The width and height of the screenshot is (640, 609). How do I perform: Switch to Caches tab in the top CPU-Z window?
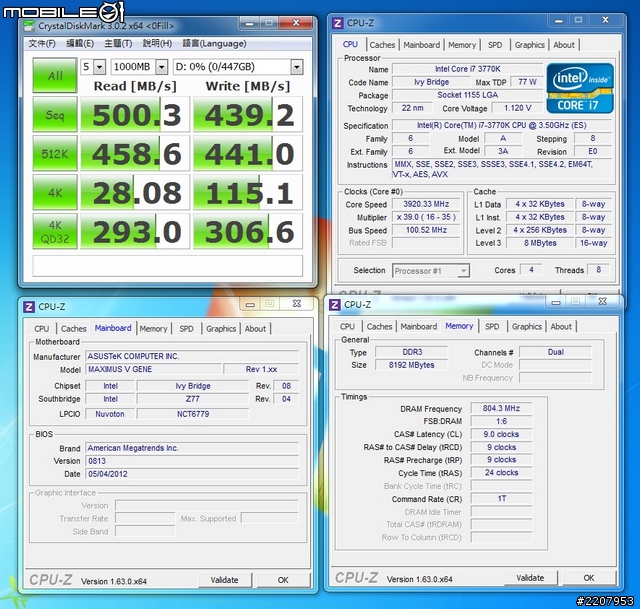tap(382, 45)
